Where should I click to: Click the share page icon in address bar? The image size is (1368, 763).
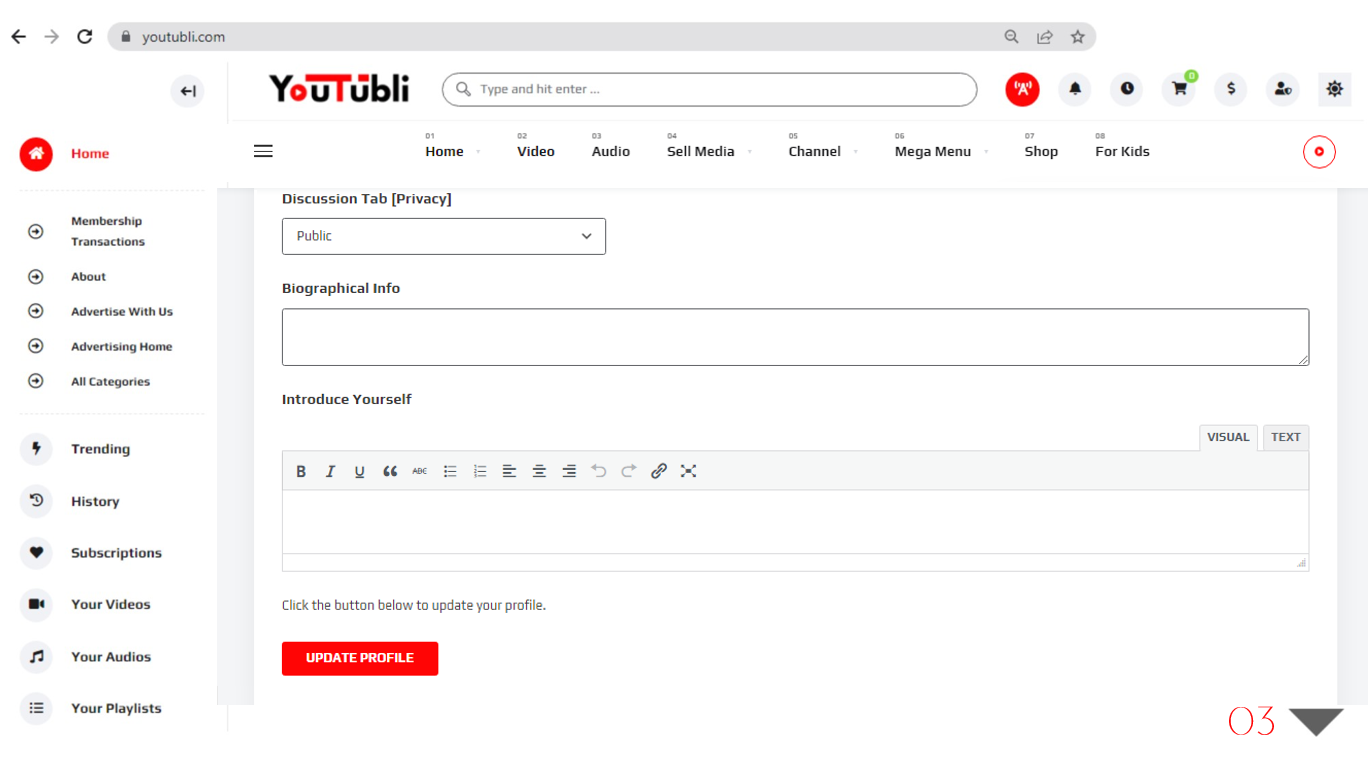(1045, 37)
